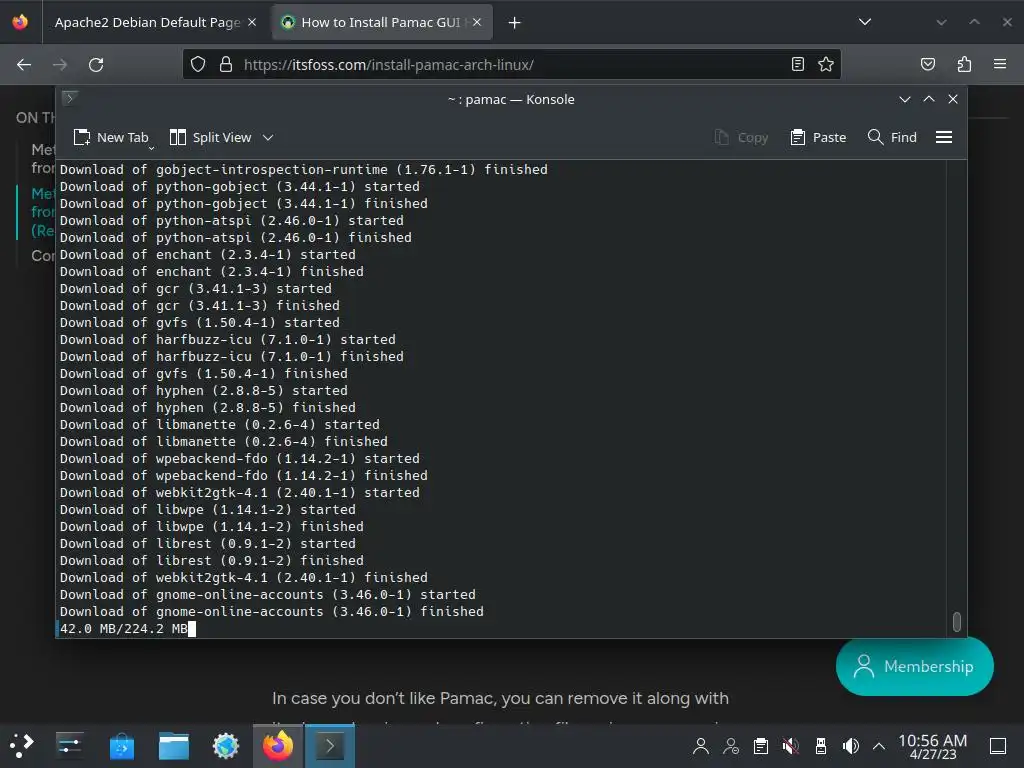Click Split View in Konsole toolbar
Viewport: 1024px width, 768px height.
click(x=210, y=137)
